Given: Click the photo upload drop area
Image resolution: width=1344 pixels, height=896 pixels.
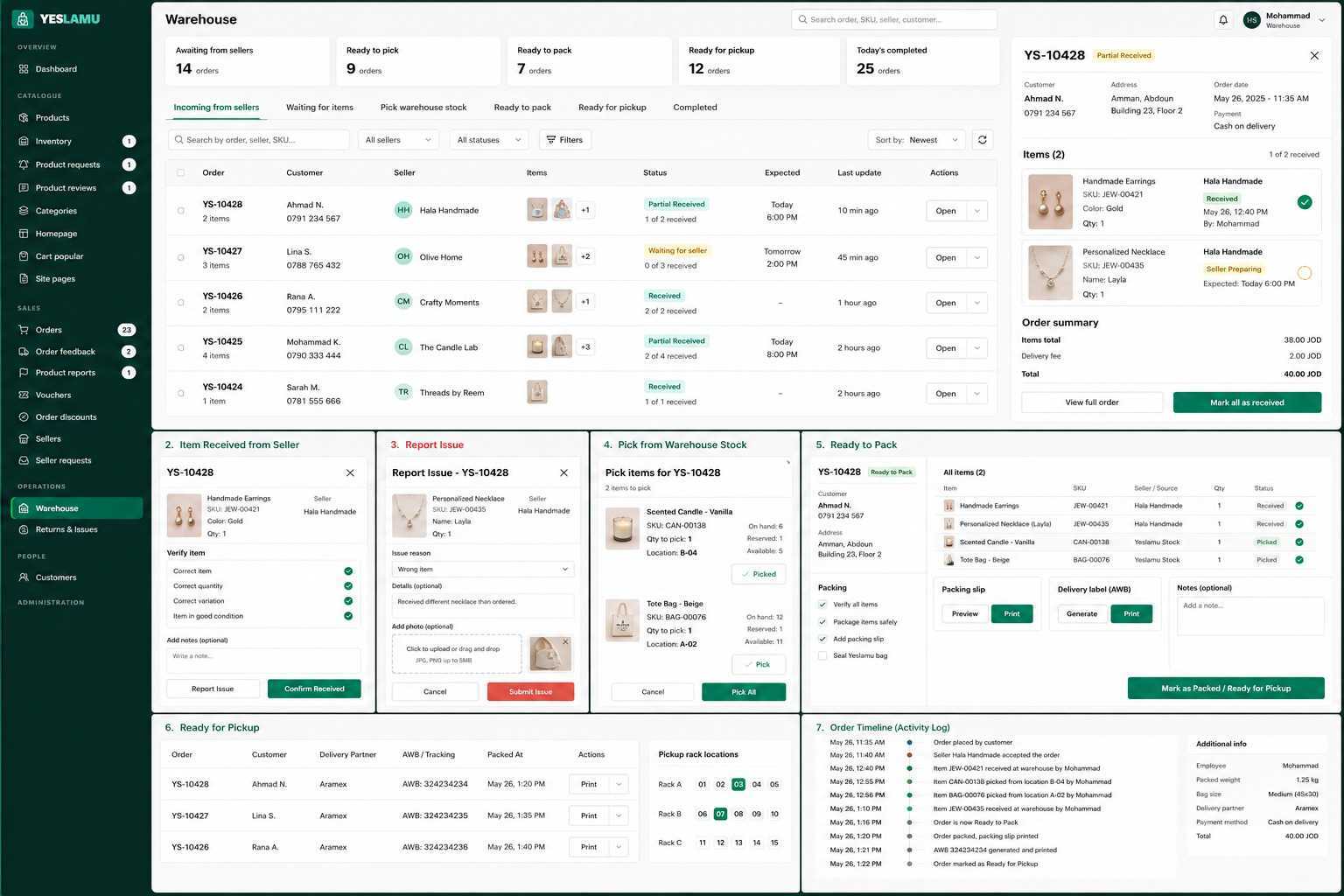Looking at the screenshot, I should pos(457,654).
